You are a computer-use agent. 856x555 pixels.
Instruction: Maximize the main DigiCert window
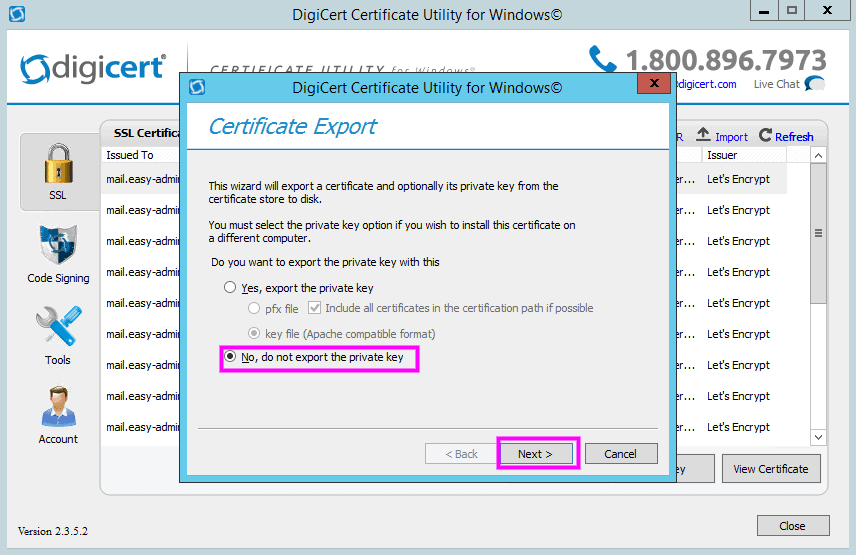[792, 11]
